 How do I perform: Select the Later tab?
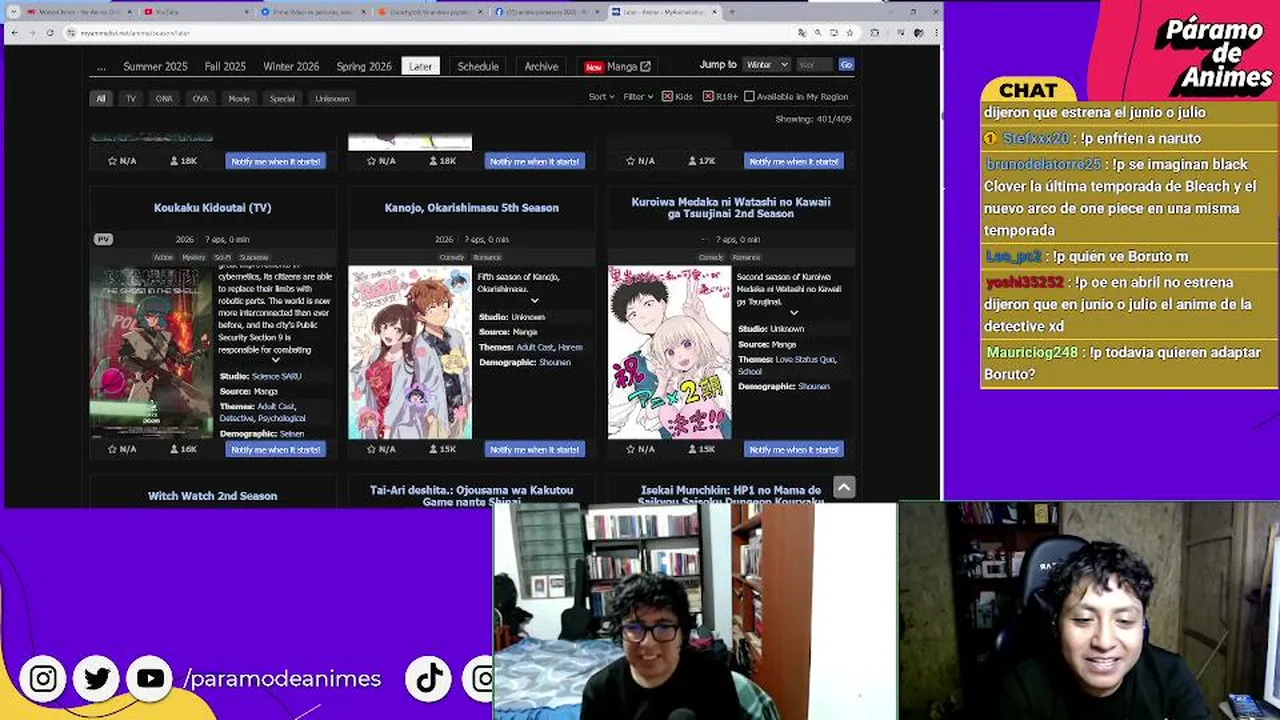[x=421, y=66]
